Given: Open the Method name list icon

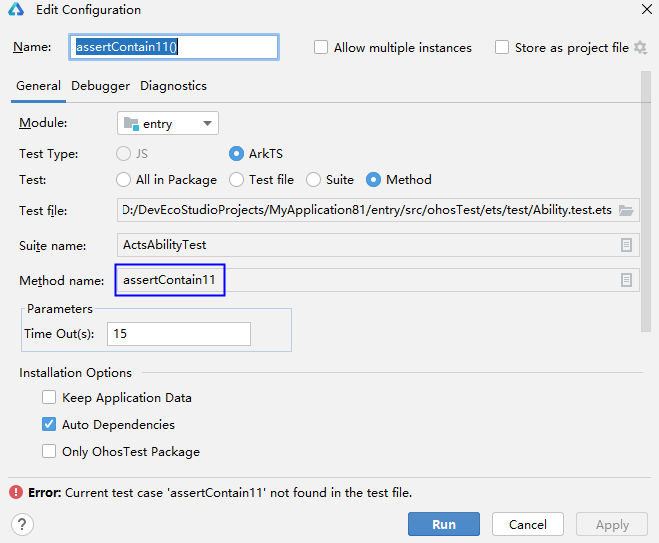Looking at the screenshot, I should 626,280.
